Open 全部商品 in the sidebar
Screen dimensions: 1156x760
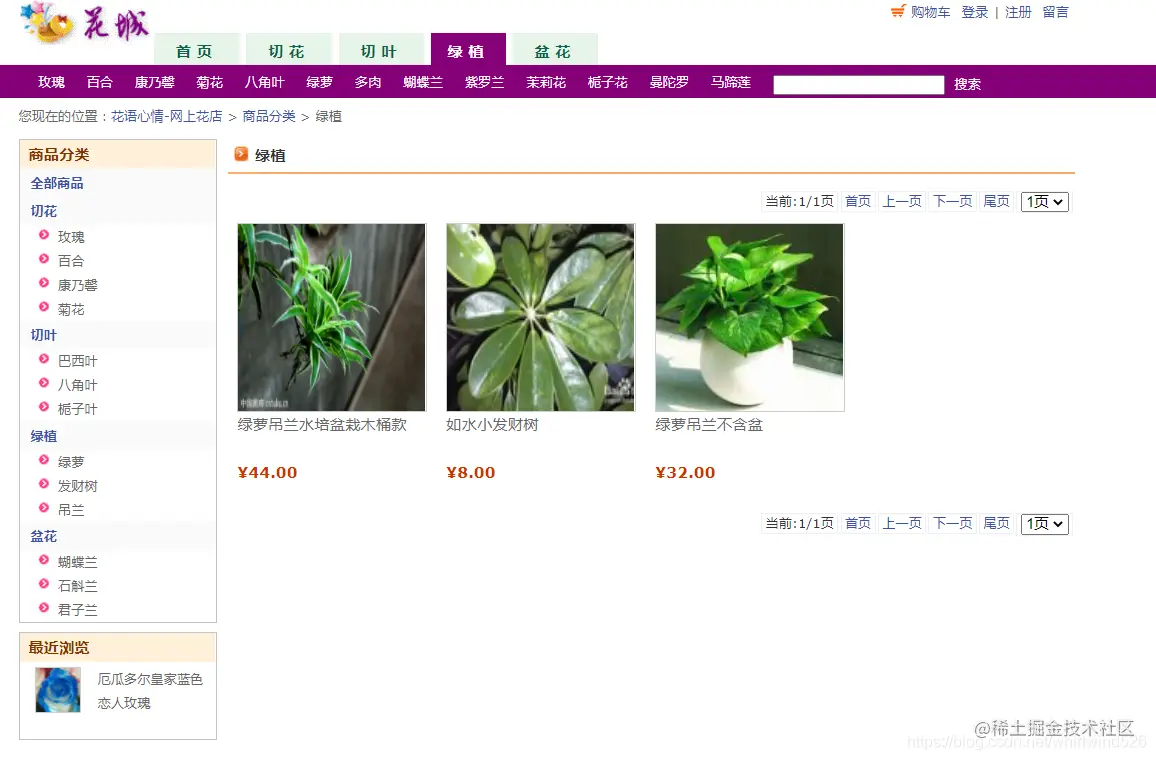click(57, 184)
